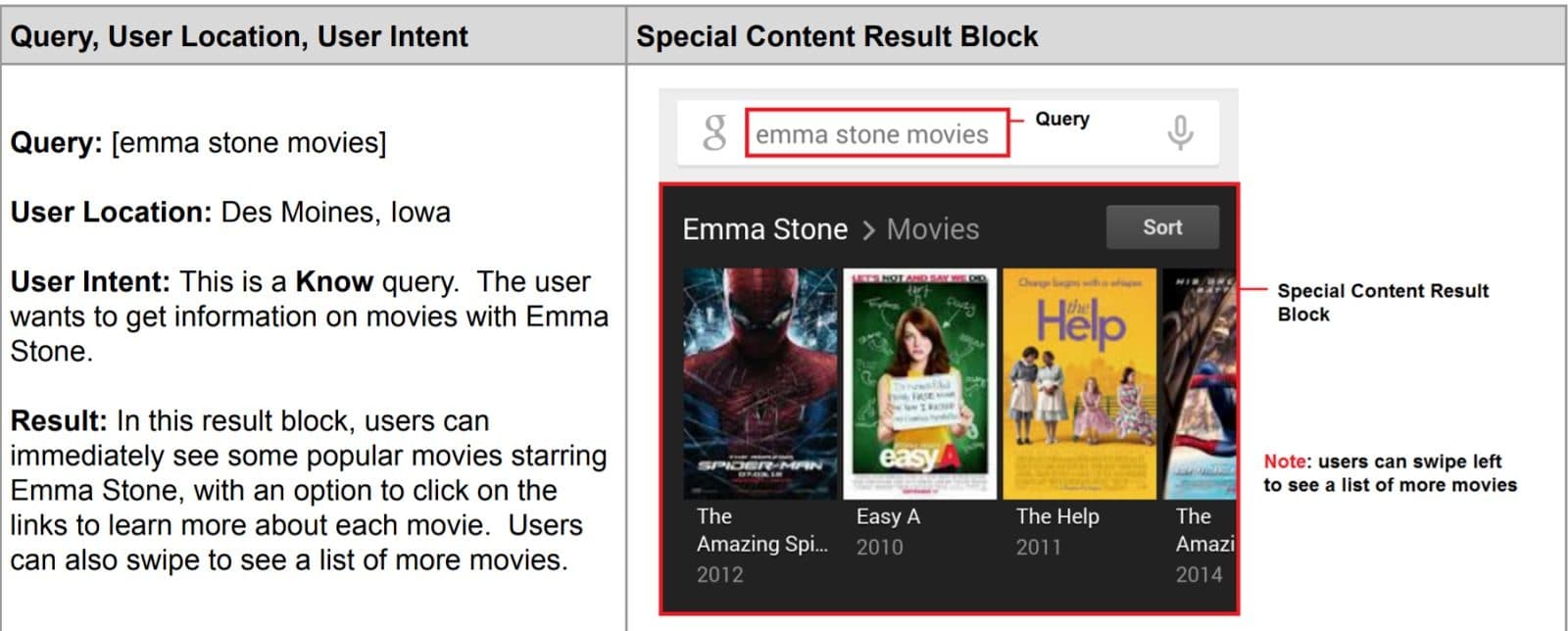Select the 'Movies' breadcrumb label

(x=932, y=229)
